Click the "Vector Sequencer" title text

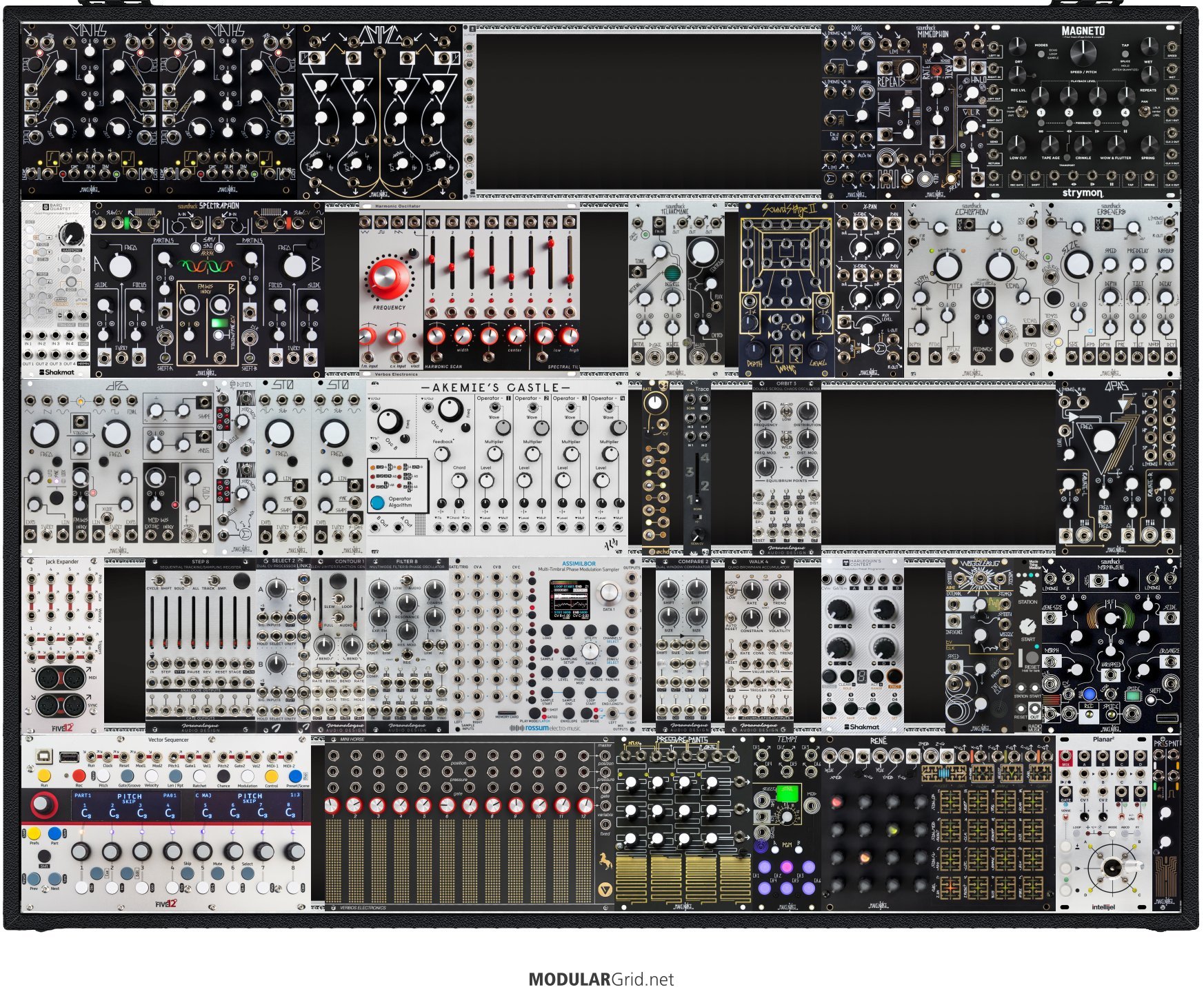click(x=168, y=740)
